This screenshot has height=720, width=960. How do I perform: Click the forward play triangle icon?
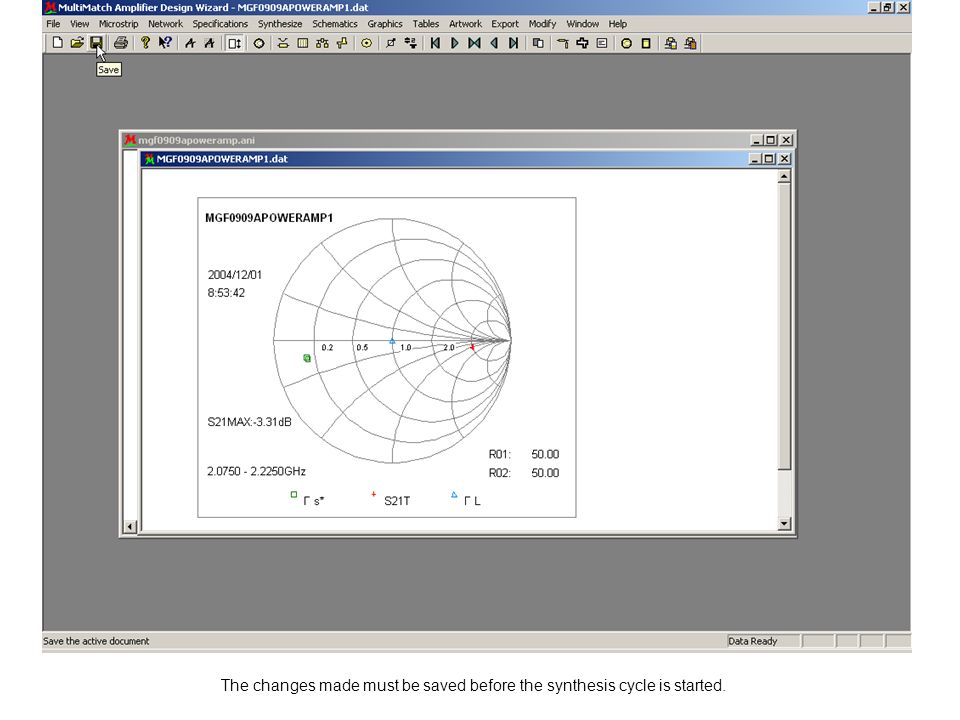tap(455, 43)
